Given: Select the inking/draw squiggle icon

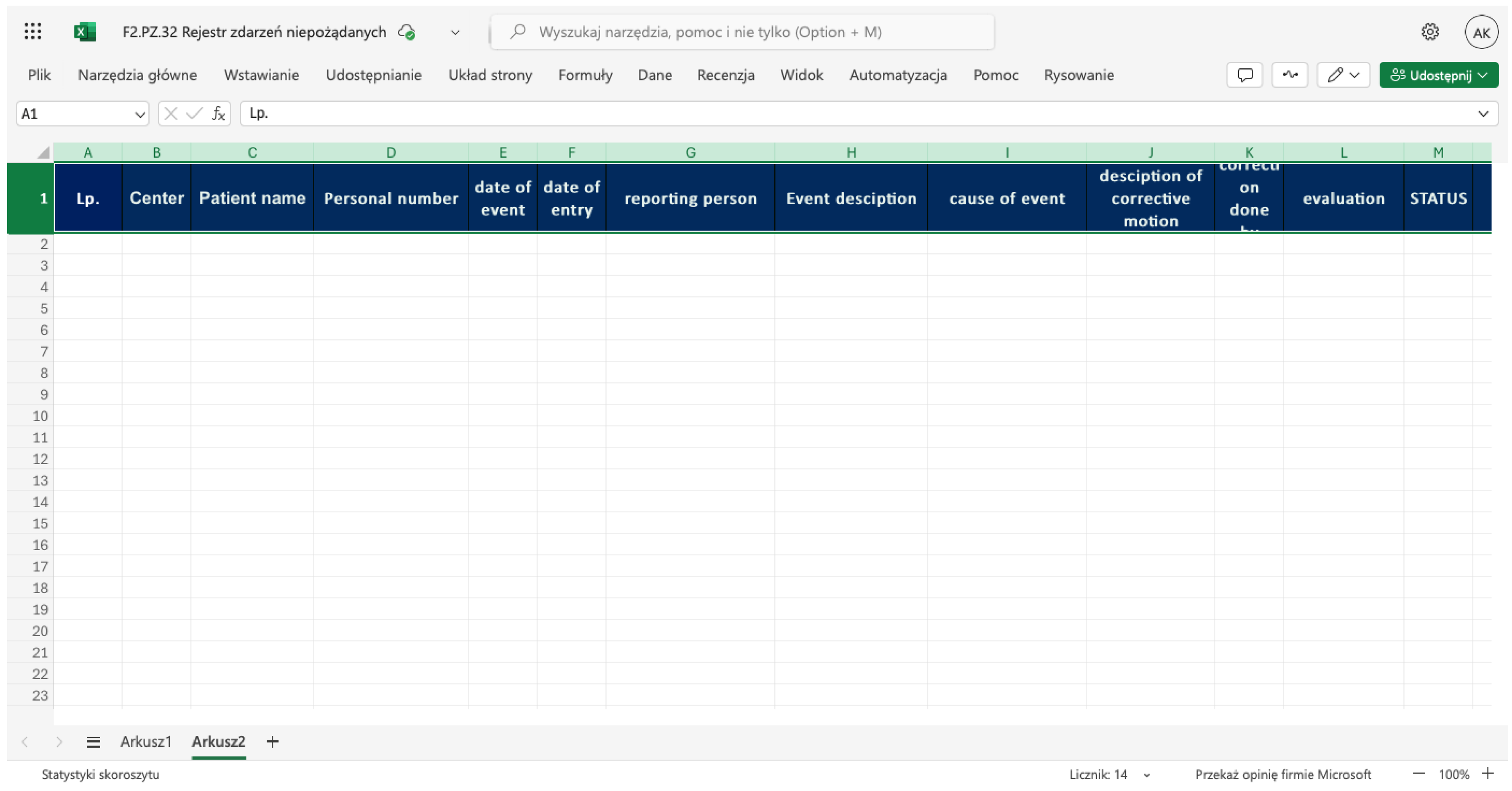Looking at the screenshot, I should [x=1289, y=74].
